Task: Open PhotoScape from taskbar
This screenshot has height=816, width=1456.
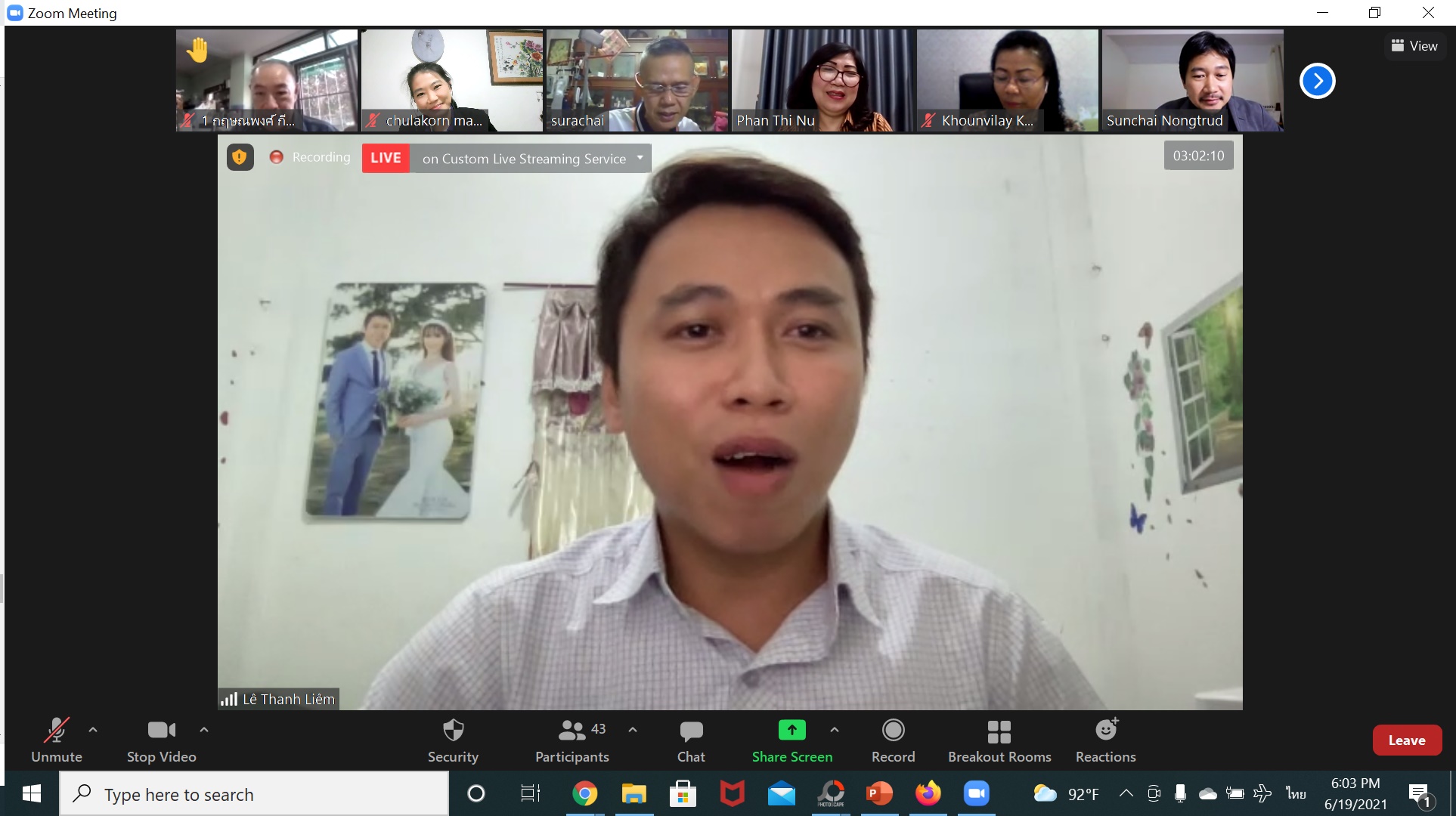Action: 830,793
